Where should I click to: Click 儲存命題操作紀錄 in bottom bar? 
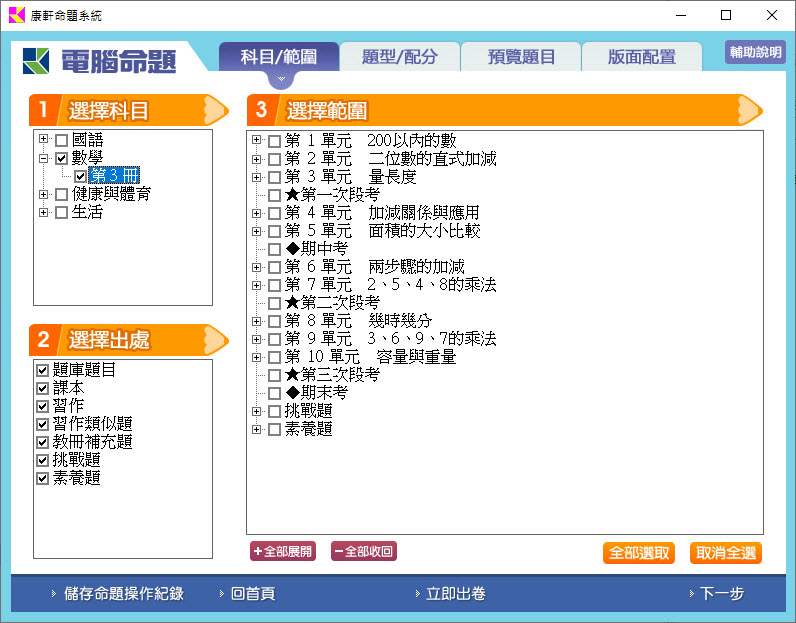123,593
